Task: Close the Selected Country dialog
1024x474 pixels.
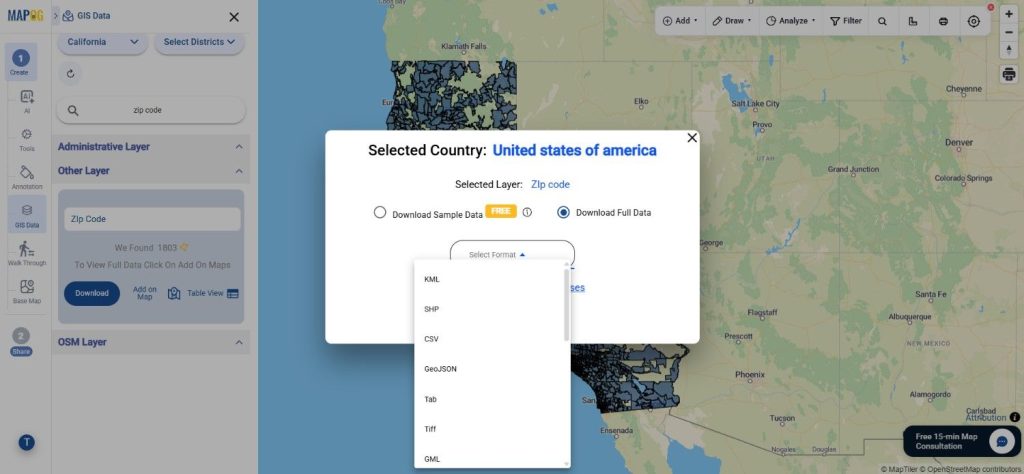Action: pyautogui.click(x=692, y=138)
